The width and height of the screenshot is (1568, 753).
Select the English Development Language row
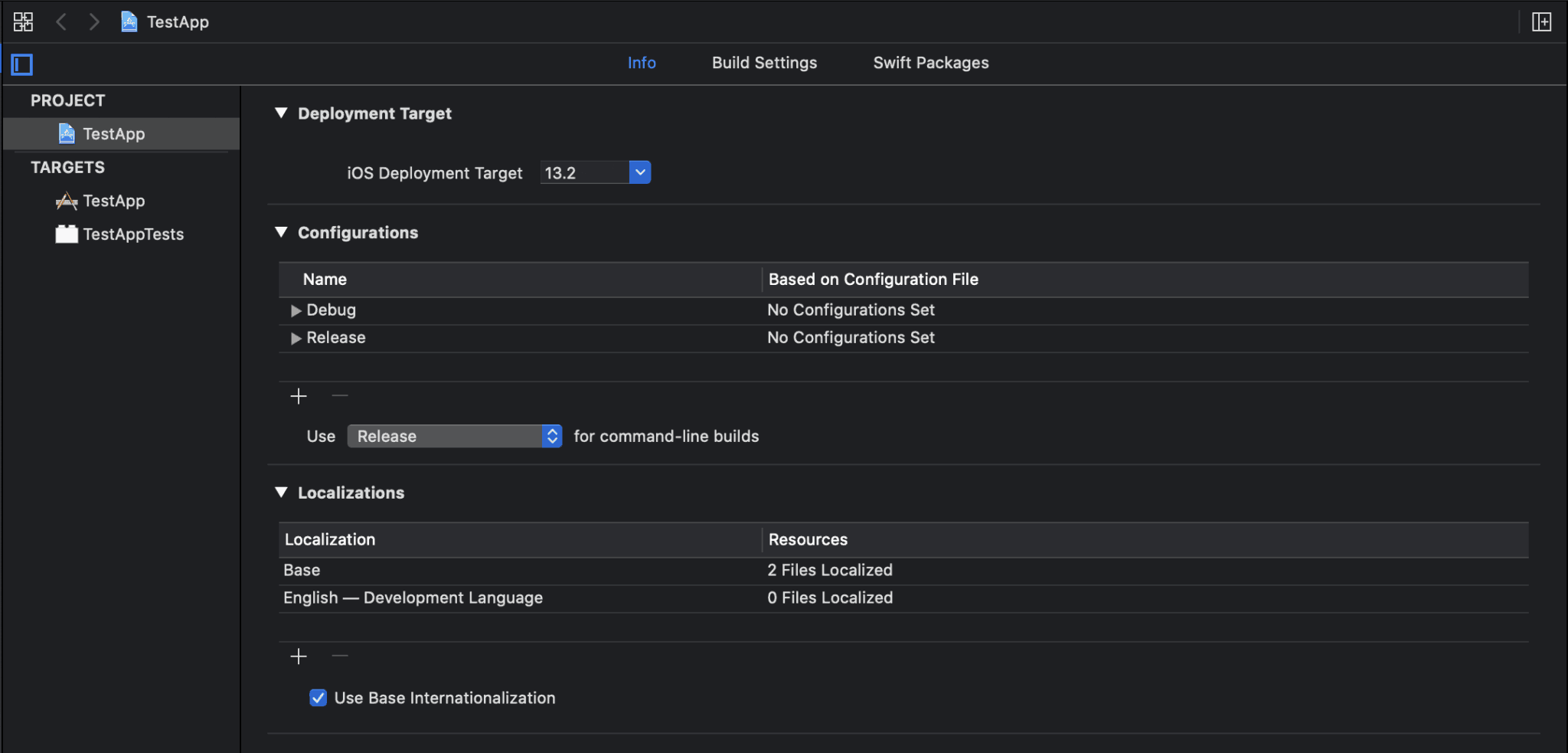413,597
